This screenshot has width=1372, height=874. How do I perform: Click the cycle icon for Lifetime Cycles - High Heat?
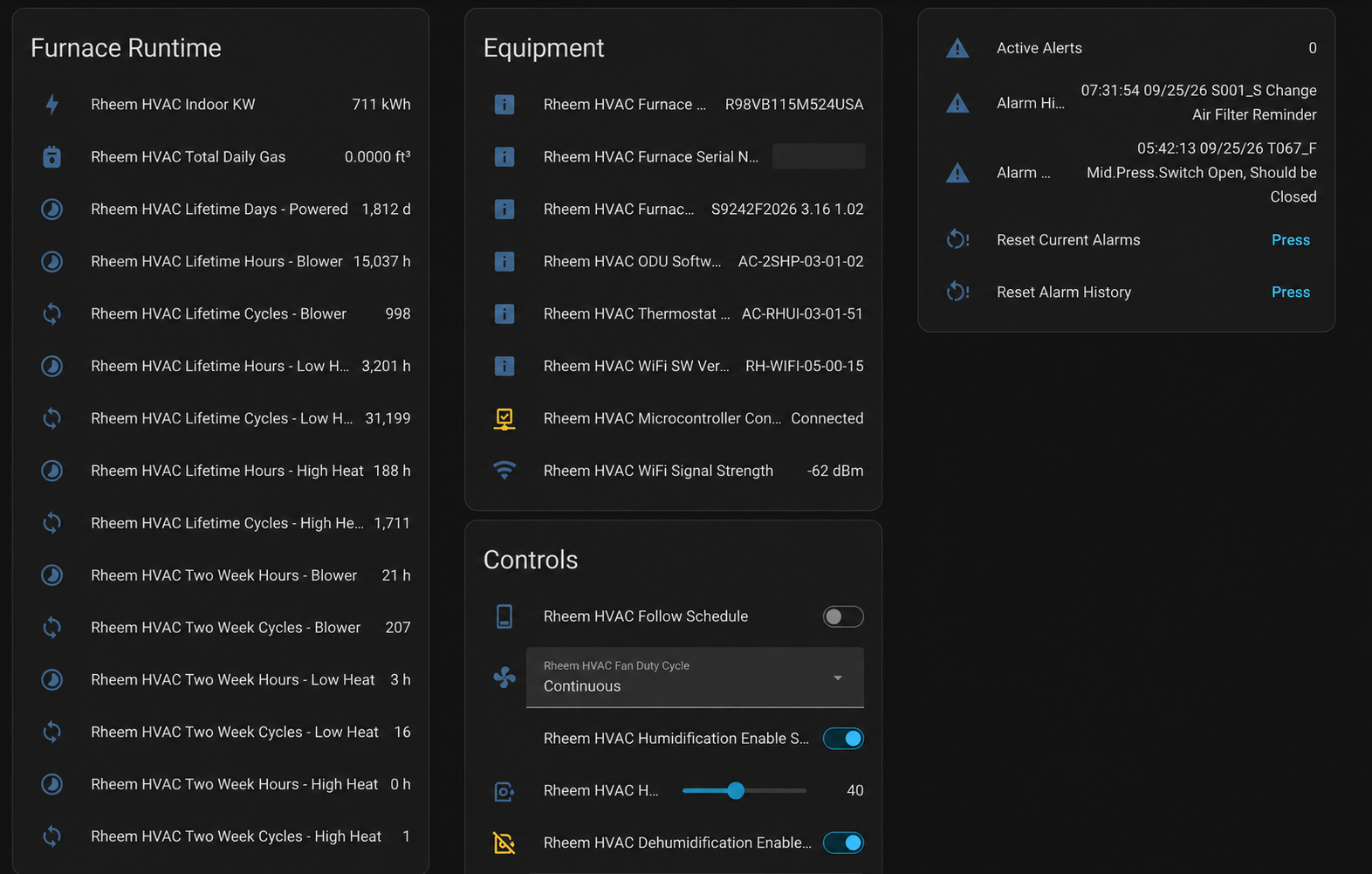pyautogui.click(x=52, y=523)
